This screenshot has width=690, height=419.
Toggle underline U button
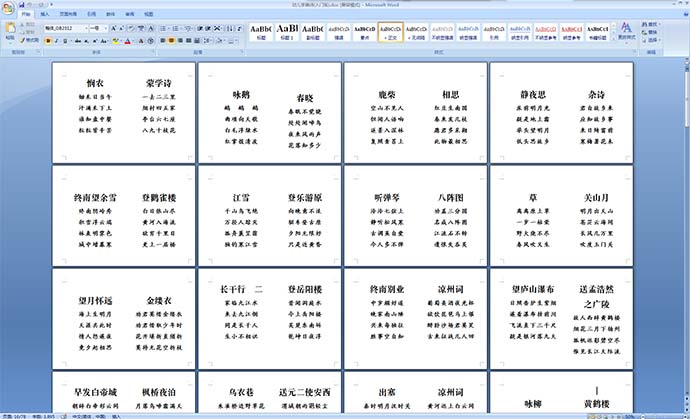tap(65, 41)
